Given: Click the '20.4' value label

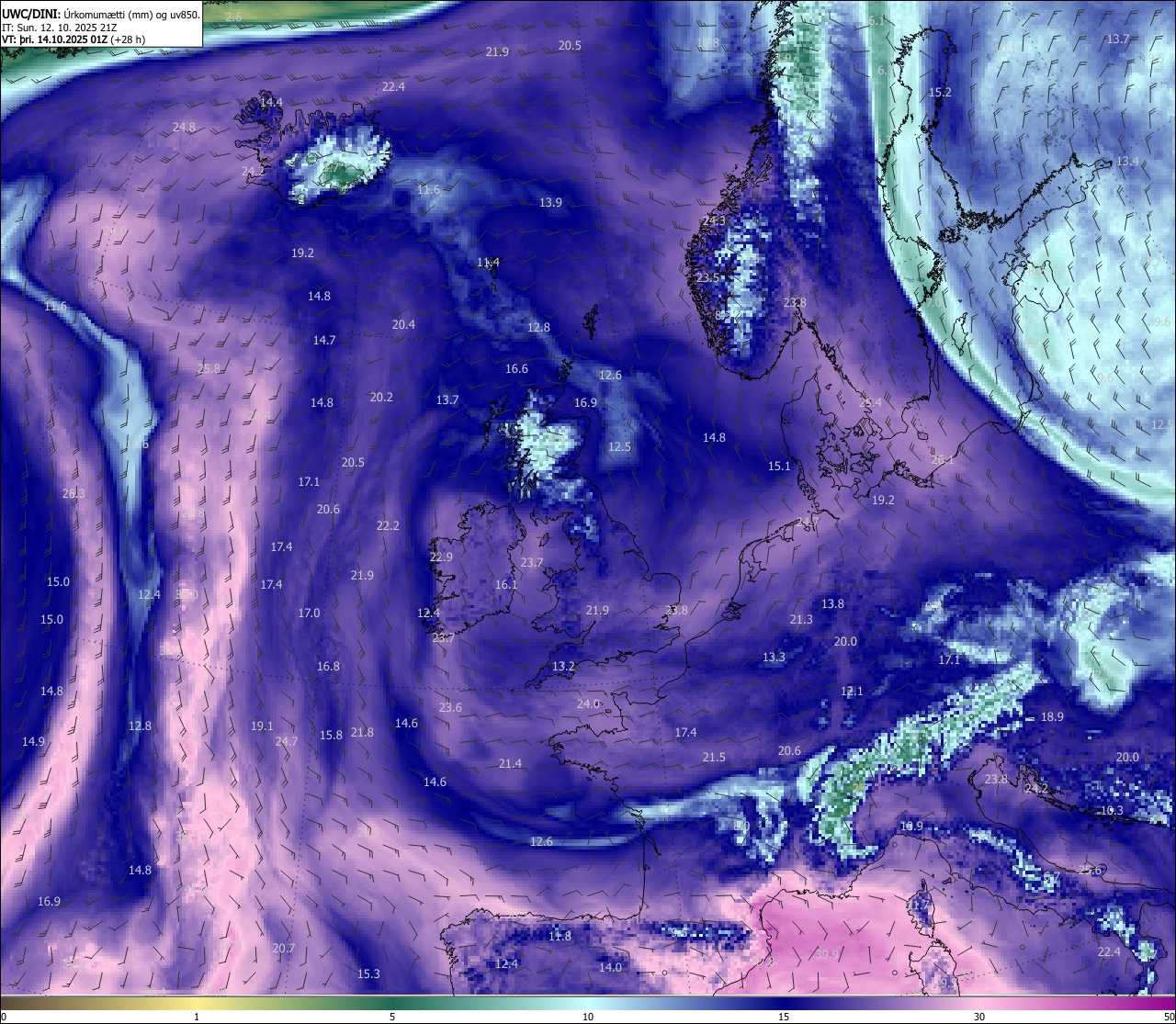Looking at the screenshot, I should pos(403,324).
